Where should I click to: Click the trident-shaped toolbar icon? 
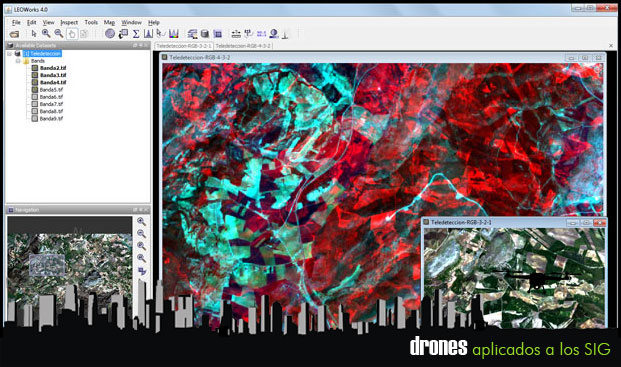pyautogui.click(x=249, y=34)
